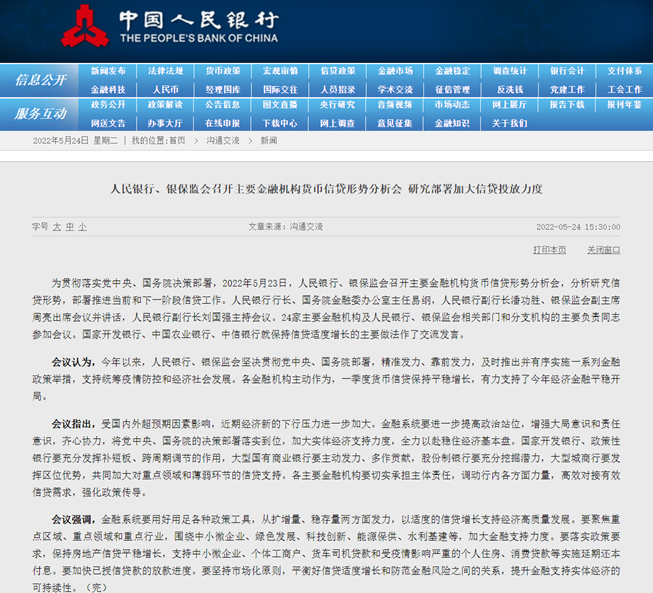The image size is (653, 593).
Task: Click the 信息公开 section header
Action: pyautogui.click(x=40, y=80)
